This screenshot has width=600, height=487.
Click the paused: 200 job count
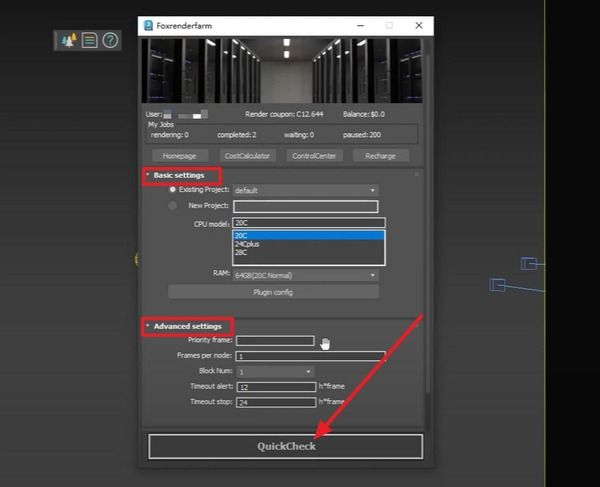pyautogui.click(x=362, y=135)
